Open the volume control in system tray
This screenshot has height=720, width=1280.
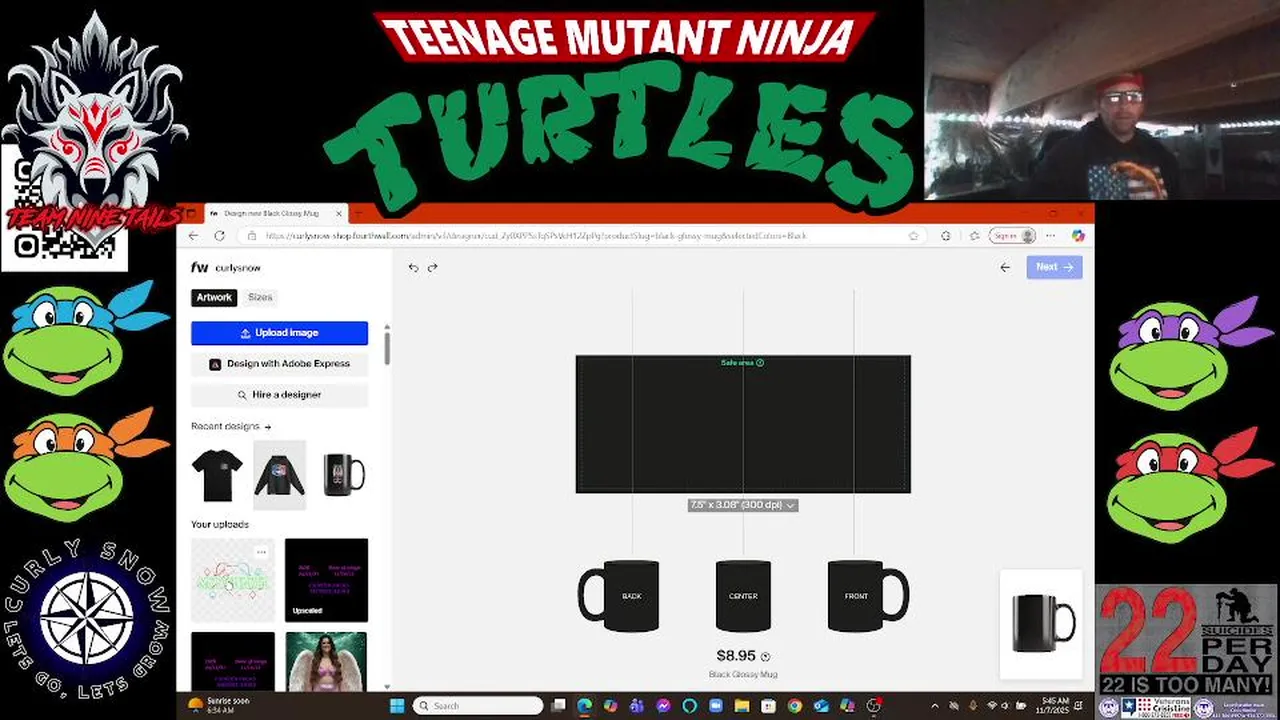pyautogui.click(x=1004, y=706)
